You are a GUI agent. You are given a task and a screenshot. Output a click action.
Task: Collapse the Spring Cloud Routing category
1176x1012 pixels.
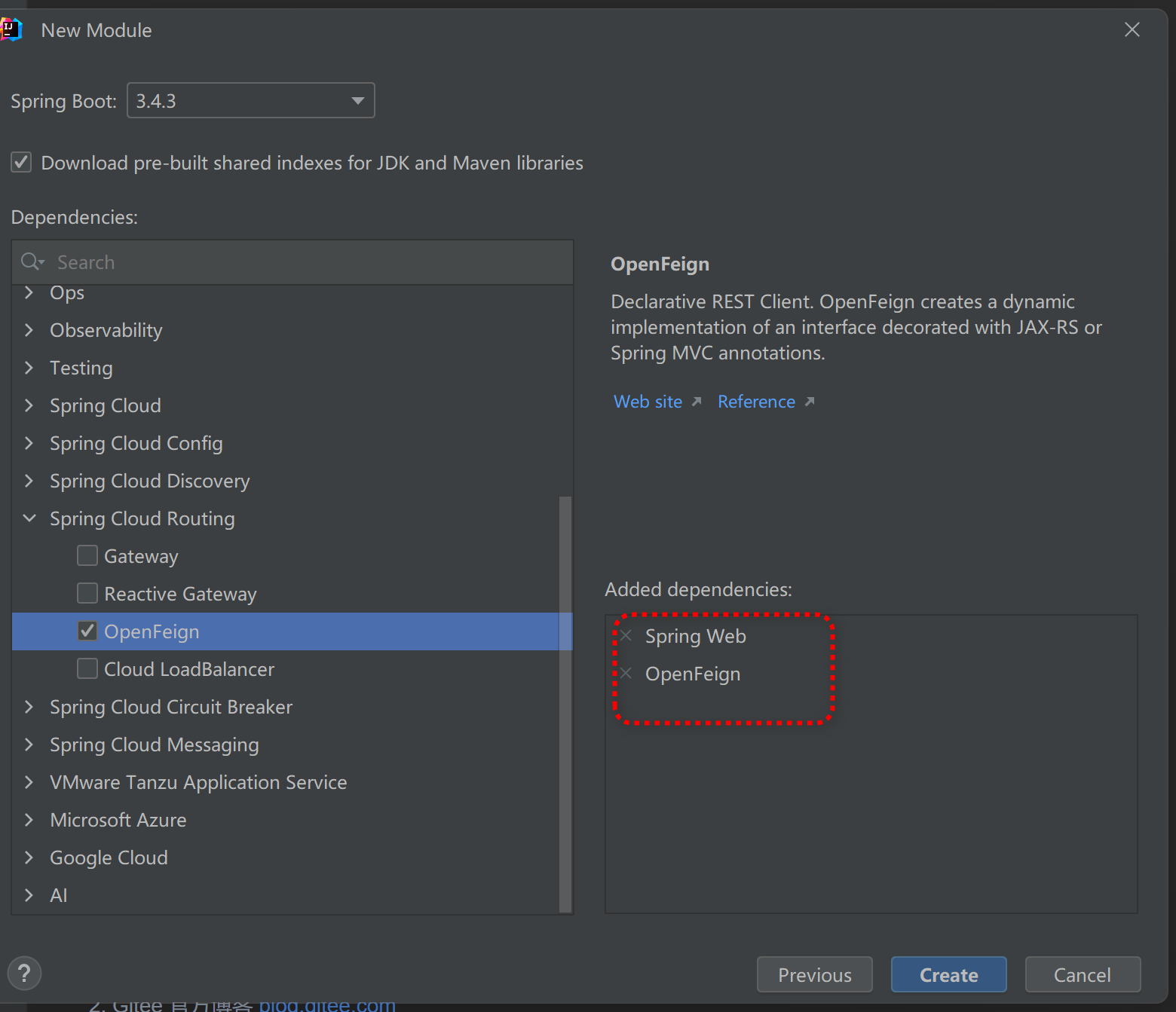pyautogui.click(x=29, y=518)
